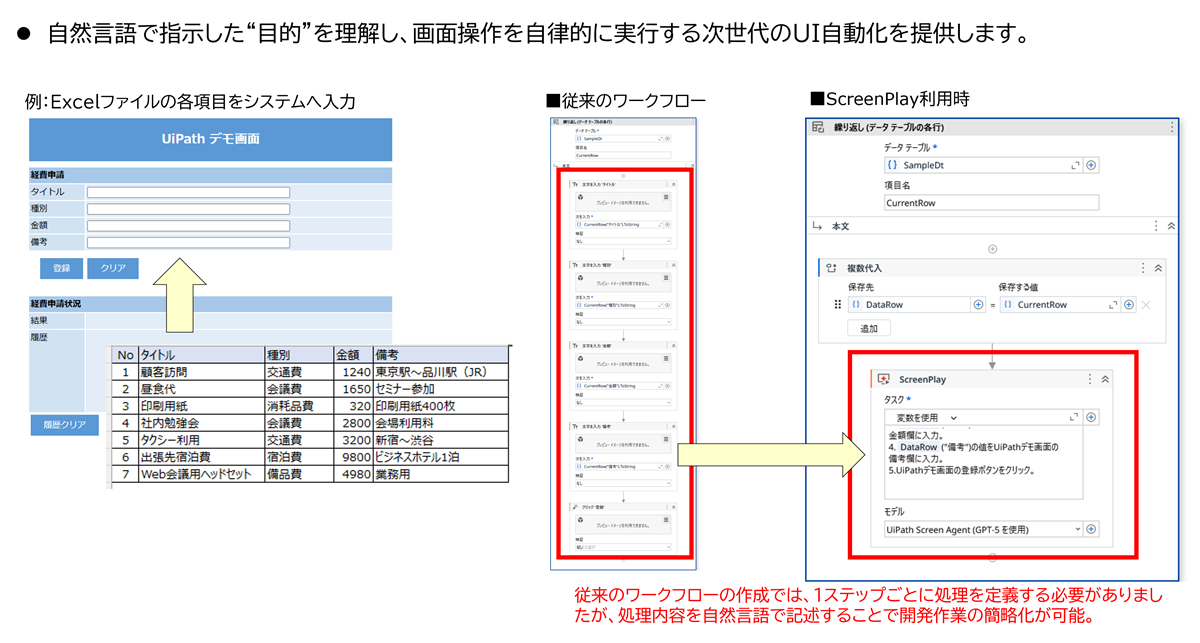Select the タクシー利用 cell
The width and height of the screenshot is (1200, 643).
tap(200, 440)
